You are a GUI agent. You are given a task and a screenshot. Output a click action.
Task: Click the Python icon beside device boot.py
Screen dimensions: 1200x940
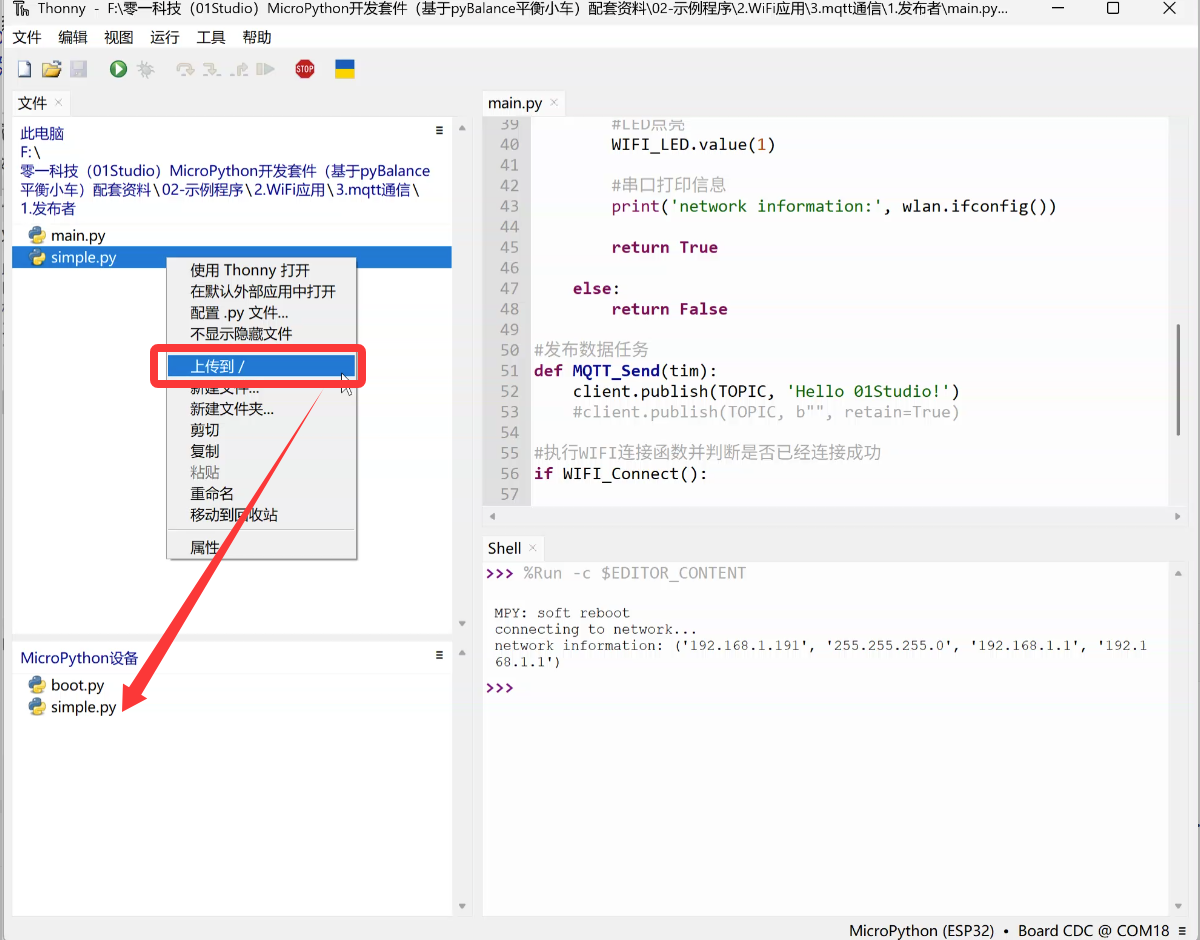tap(37, 685)
